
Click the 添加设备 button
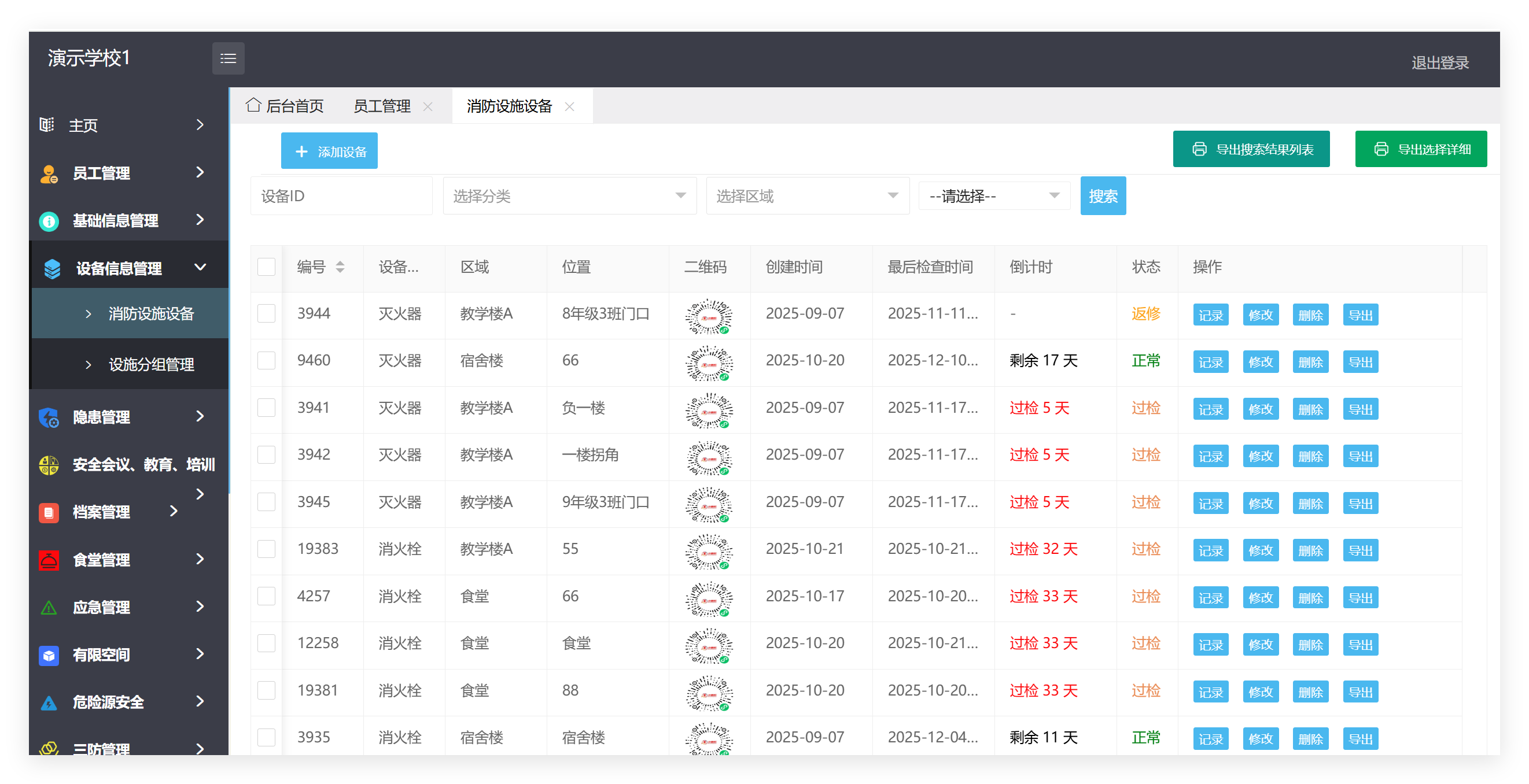click(329, 150)
